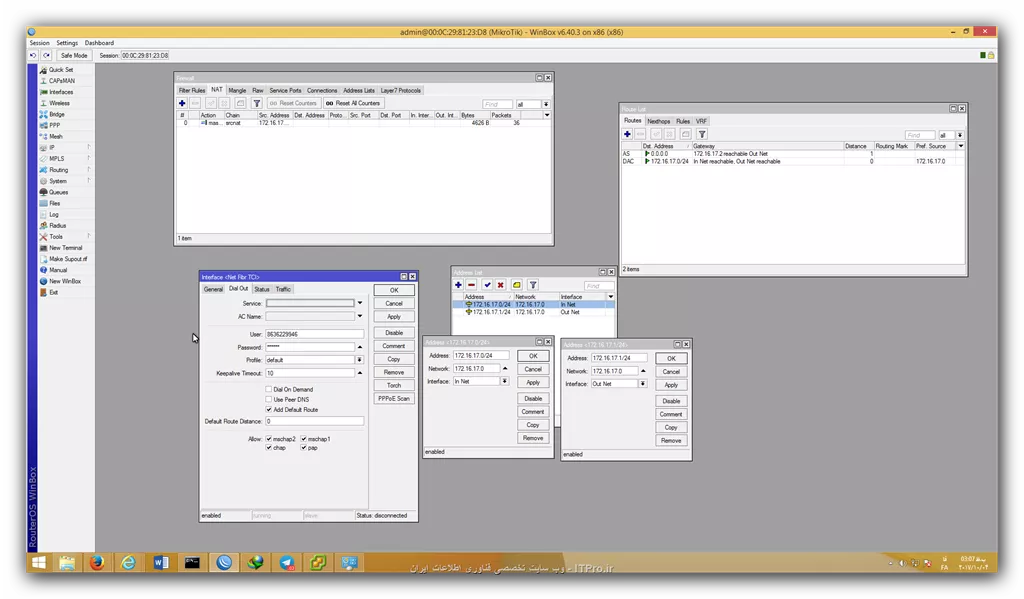Uncheck the pap allow checkbox
This screenshot has width=1024, height=599.
pyautogui.click(x=304, y=447)
